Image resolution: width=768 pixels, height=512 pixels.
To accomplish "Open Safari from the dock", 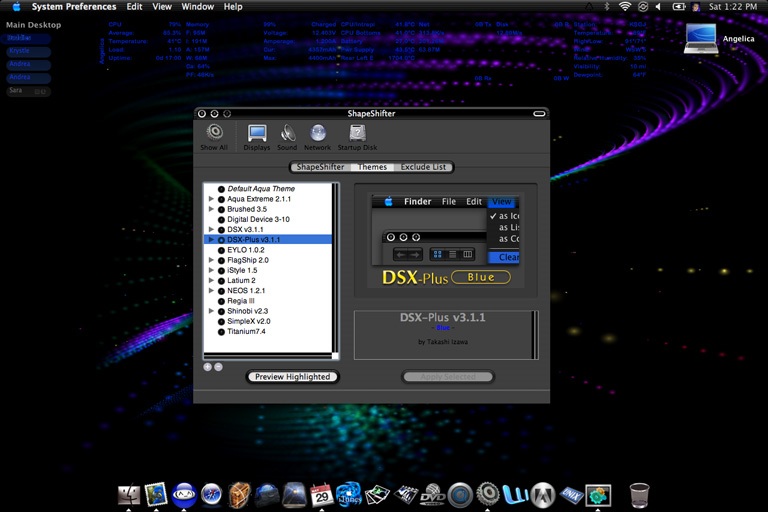I will pyautogui.click(x=211, y=495).
